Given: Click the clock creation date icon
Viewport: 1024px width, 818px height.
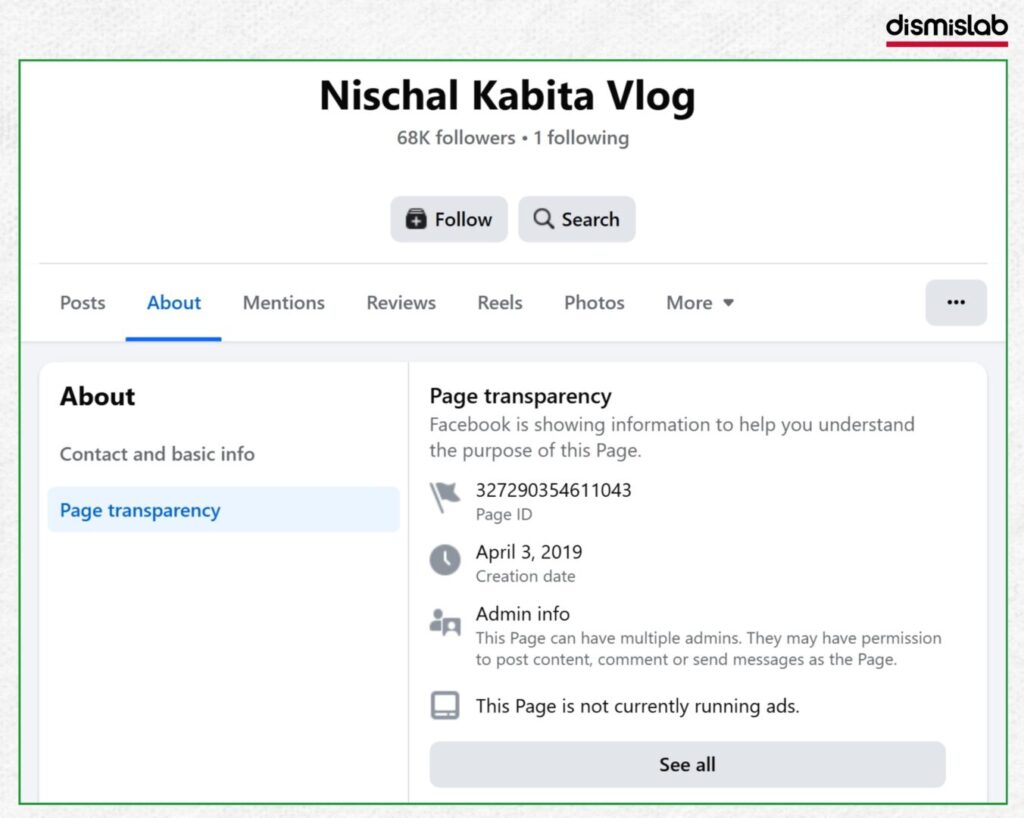Looking at the screenshot, I should coord(445,559).
